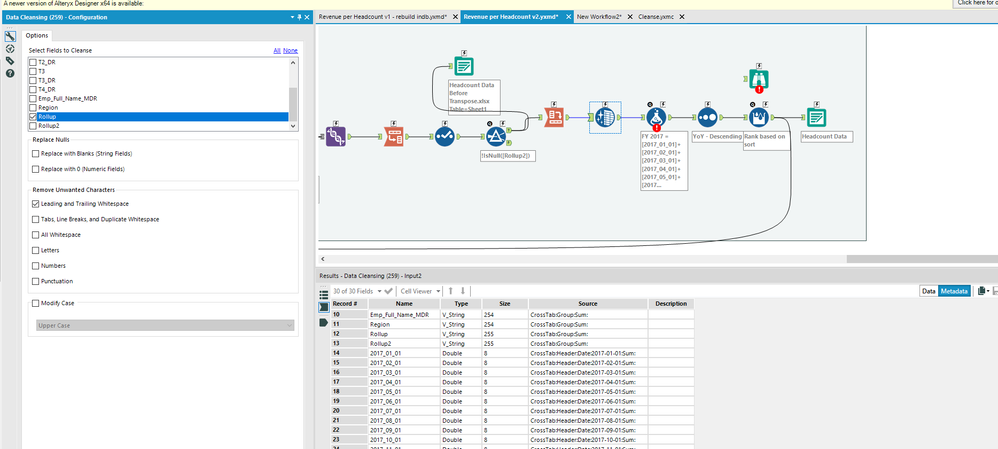This screenshot has width=998, height=449.
Task: Click the copy results icon near Metadata
Action: [981, 290]
